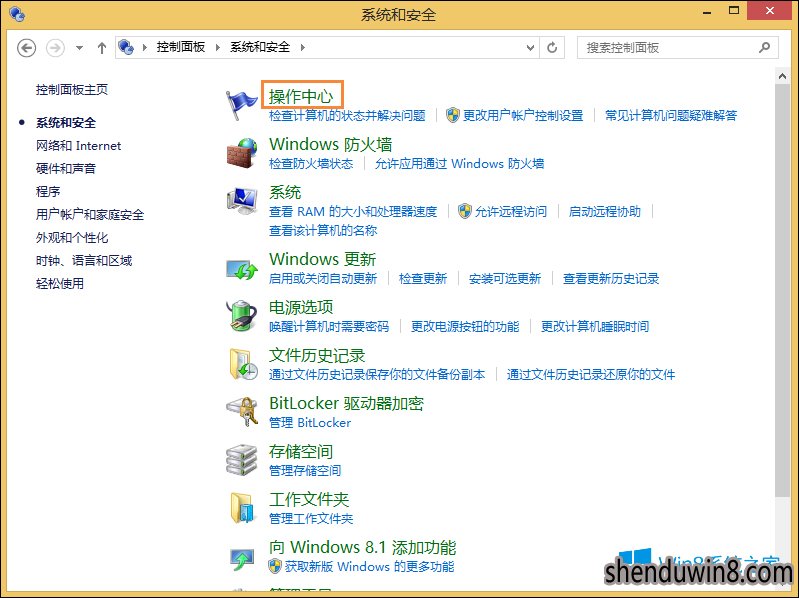
Task: Open 向 Windows 8.1 添加功能 link
Action: [x=362, y=547]
